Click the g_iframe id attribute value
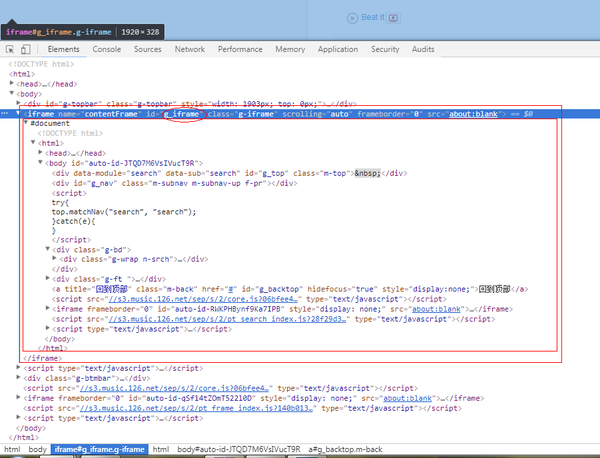This screenshot has width=600, height=458. 181,114
